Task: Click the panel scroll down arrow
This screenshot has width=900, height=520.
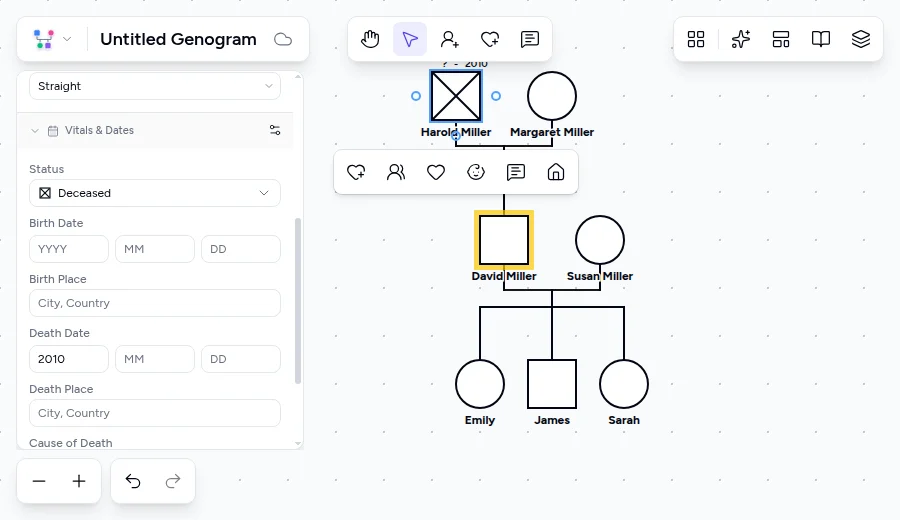Action: (297, 443)
